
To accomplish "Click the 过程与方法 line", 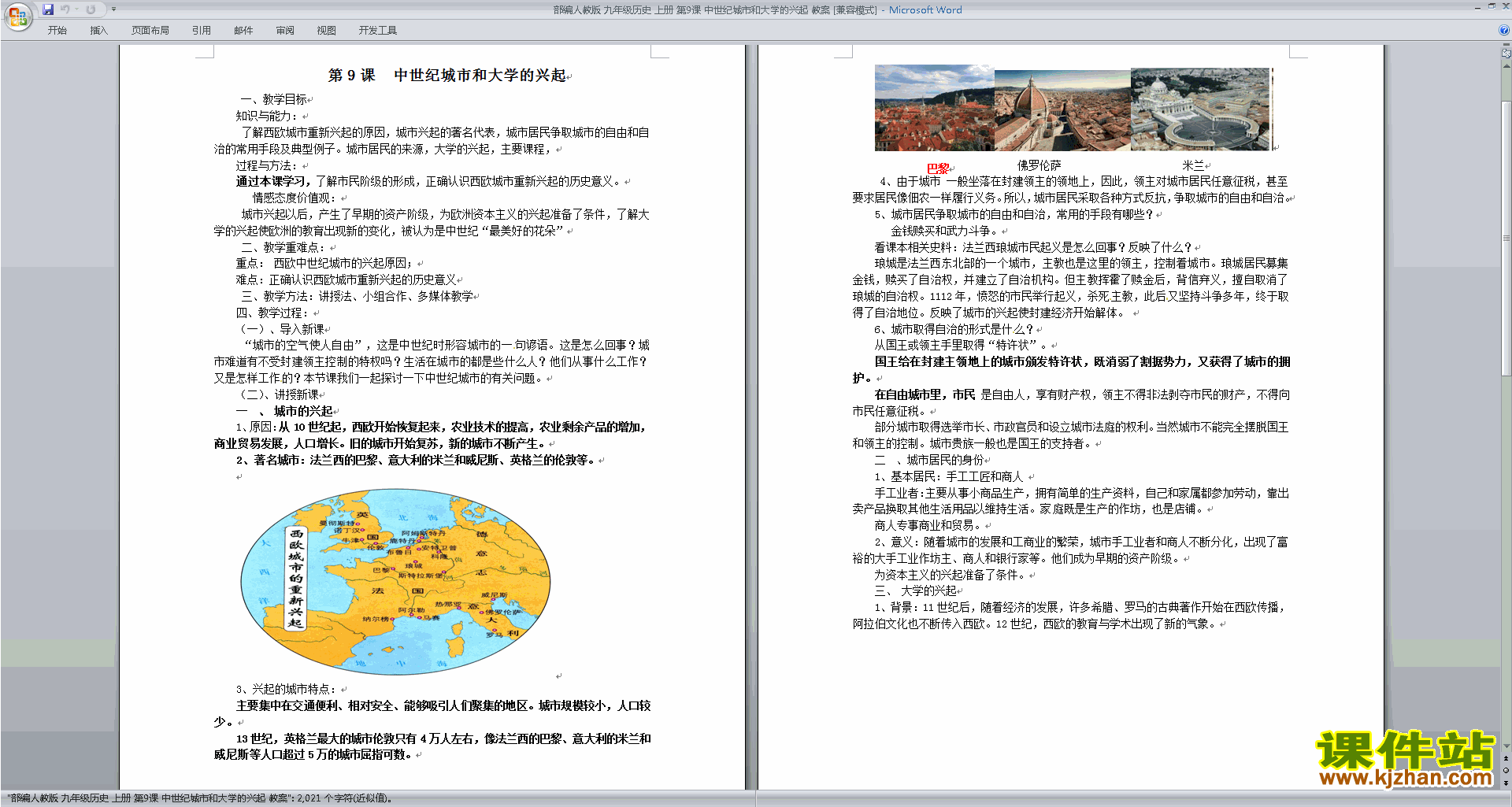I will 267,165.
